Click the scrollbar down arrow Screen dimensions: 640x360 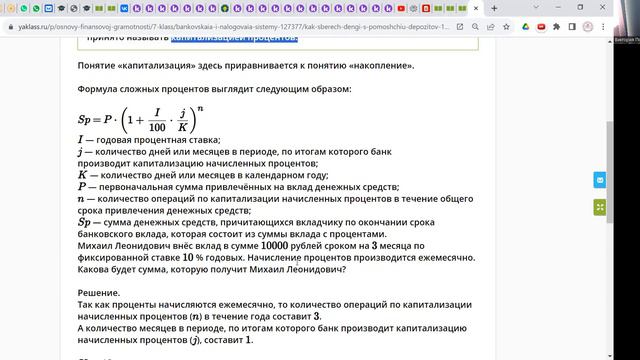tap(610, 356)
